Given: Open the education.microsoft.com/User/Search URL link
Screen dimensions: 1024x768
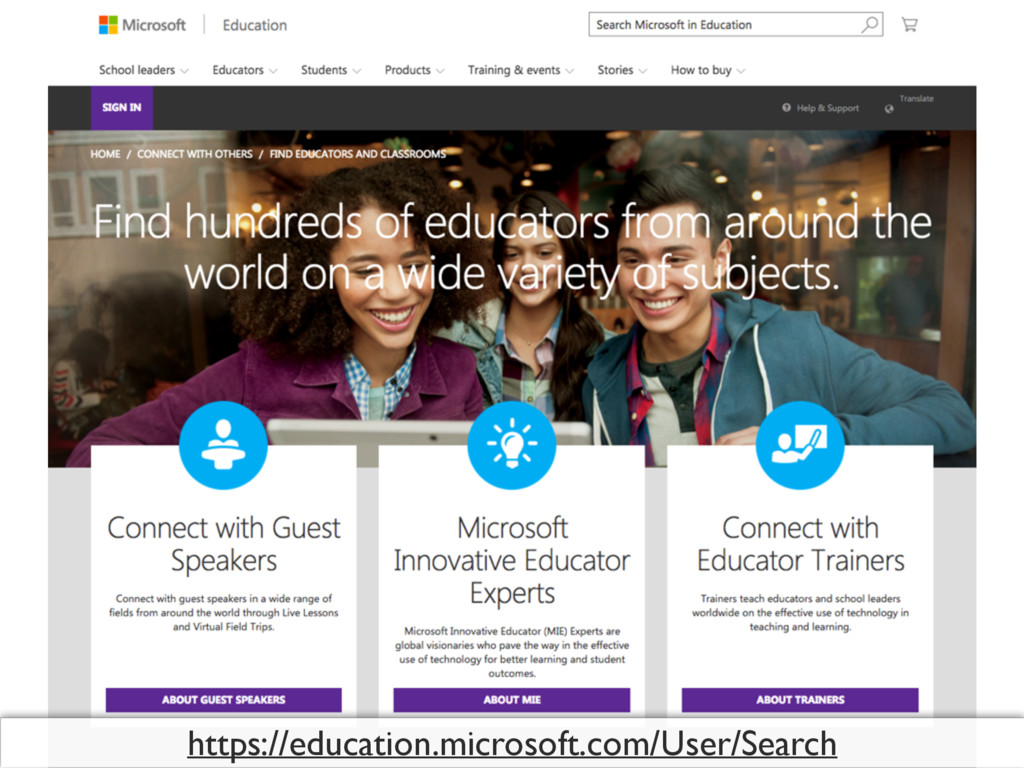Looking at the screenshot, I should point(512,744).
